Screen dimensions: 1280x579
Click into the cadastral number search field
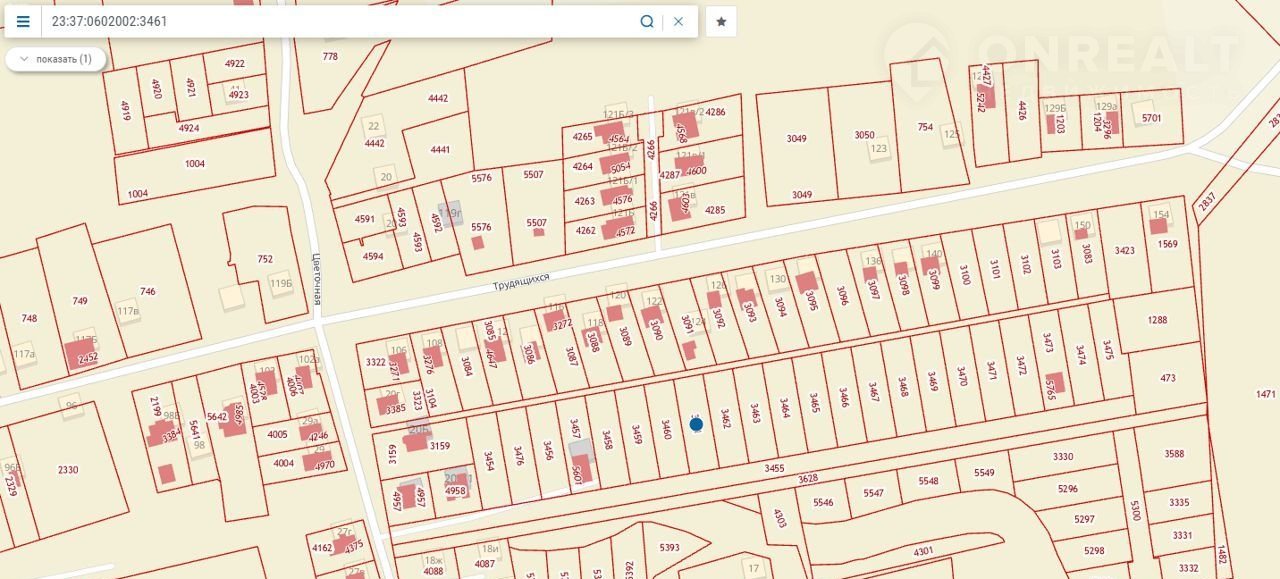pyautogui.click(x=340, y=22)
